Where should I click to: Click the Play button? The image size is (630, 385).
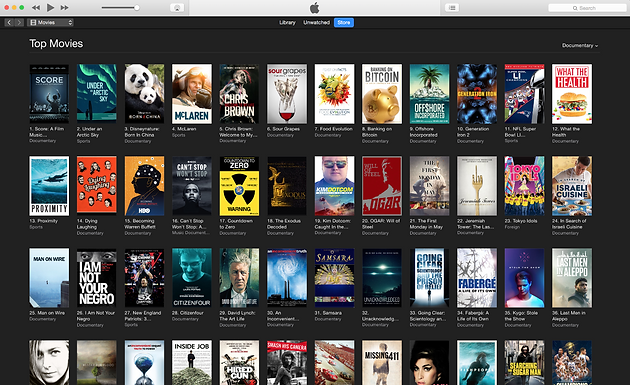[50, 7]
